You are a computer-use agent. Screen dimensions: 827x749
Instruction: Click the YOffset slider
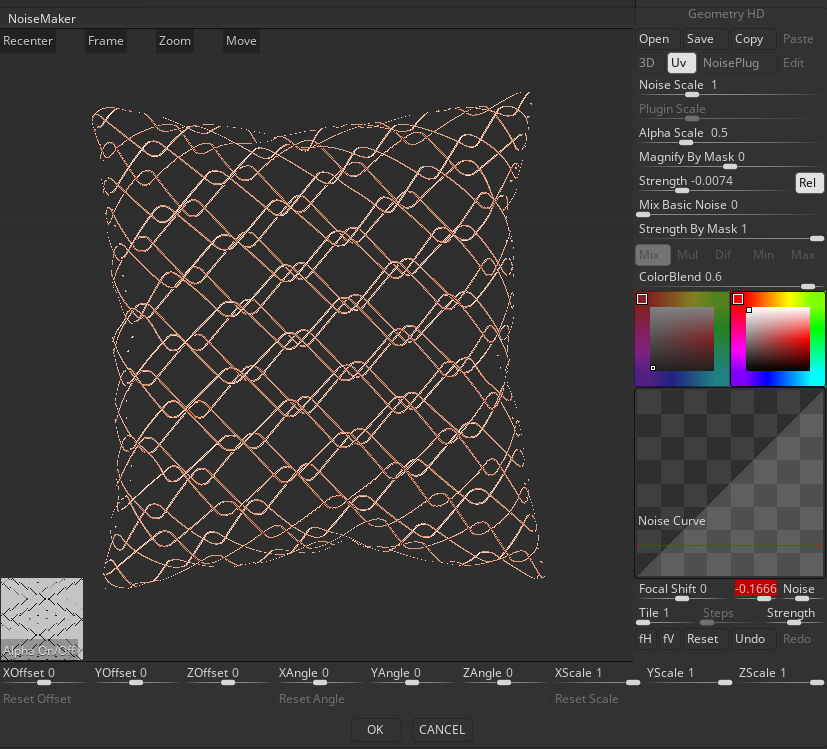click(137, 676)
